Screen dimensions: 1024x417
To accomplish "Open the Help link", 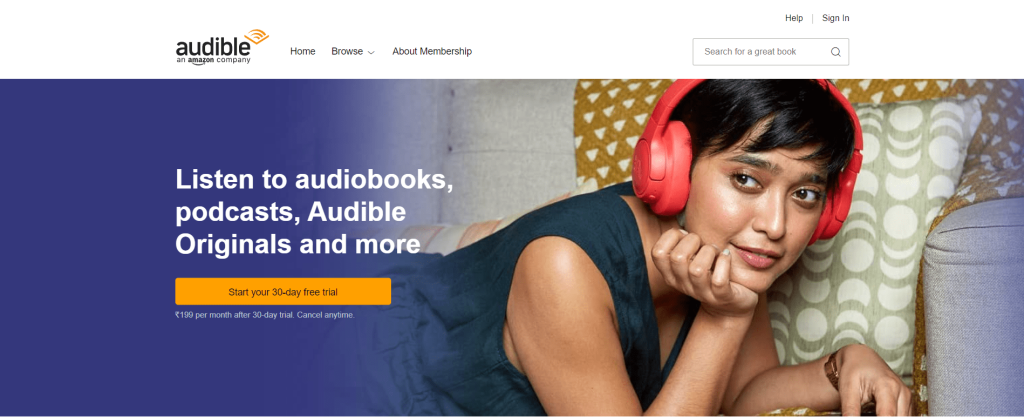I will [x=793, y=18].
